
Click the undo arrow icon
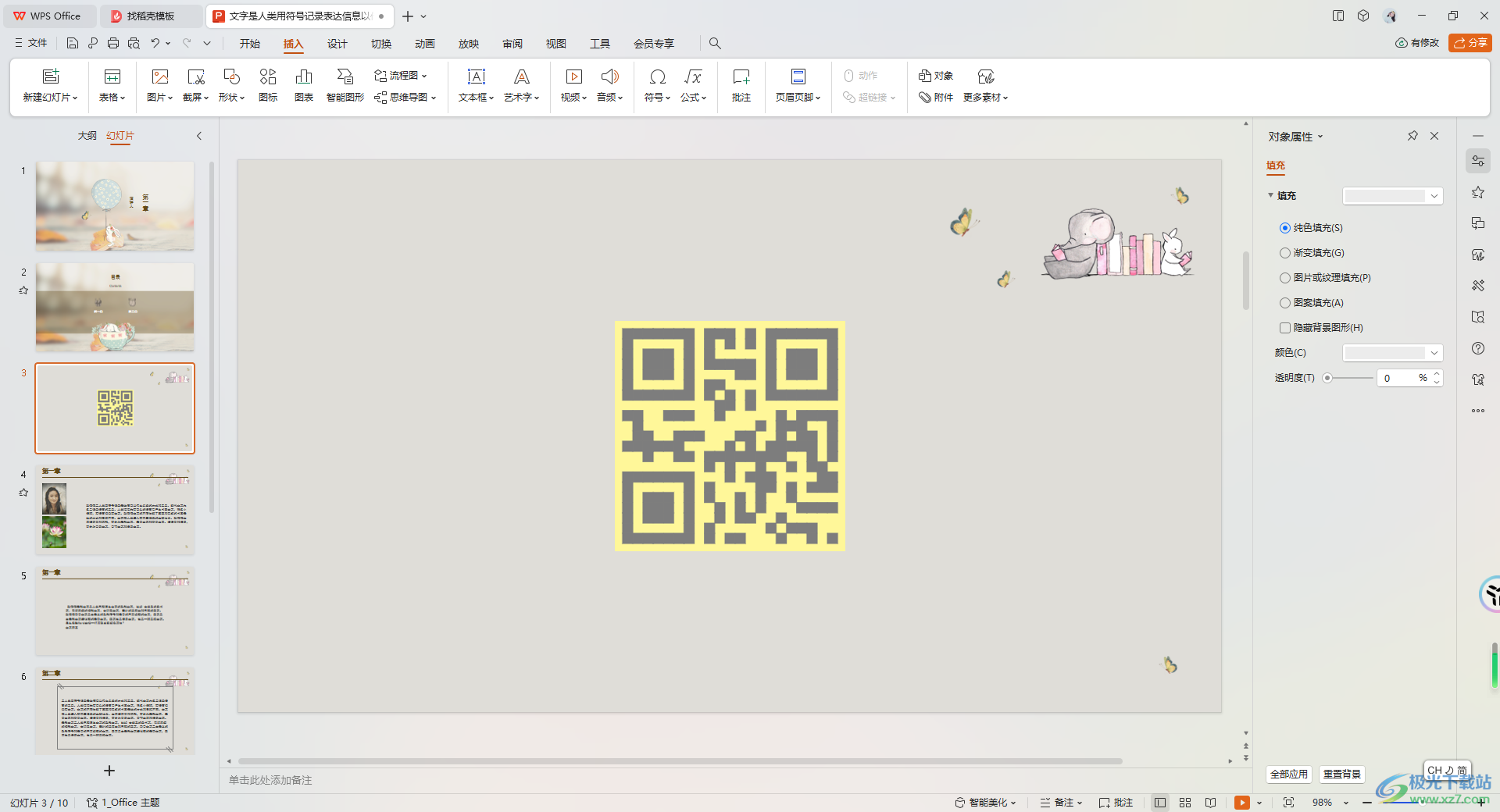(155, 44)
